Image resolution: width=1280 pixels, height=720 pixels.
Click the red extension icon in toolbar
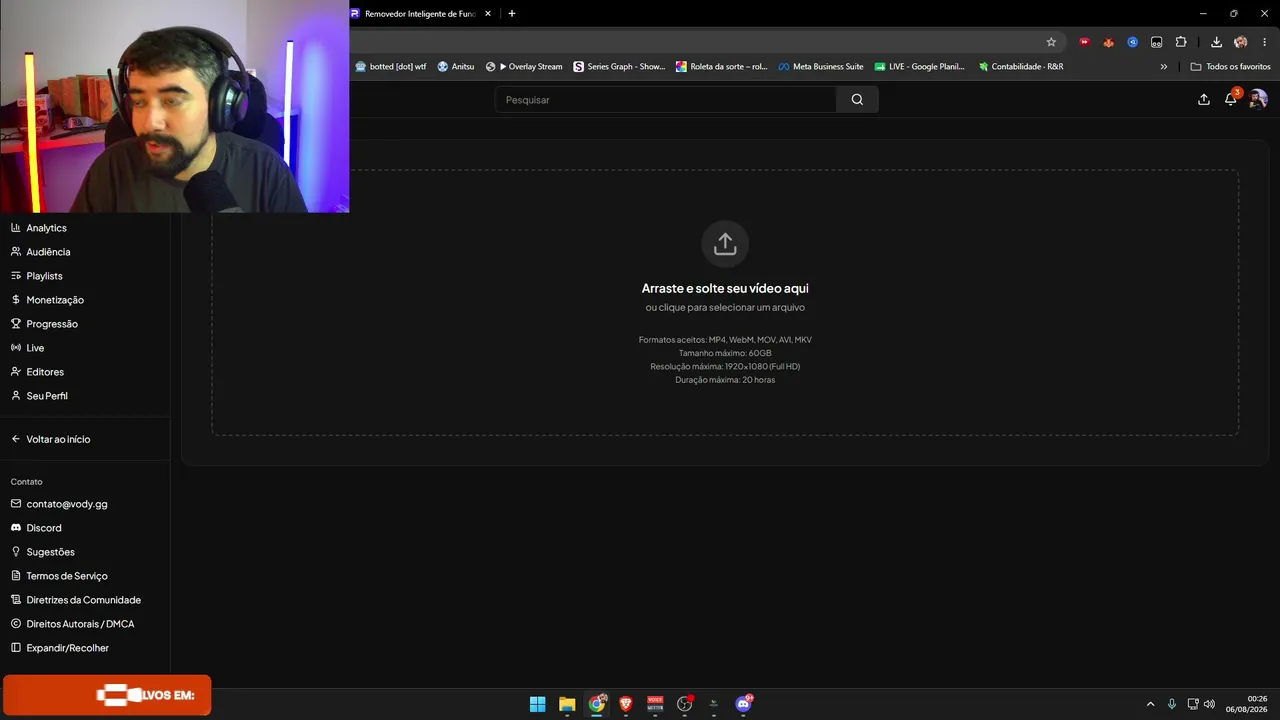[1084, 42]
